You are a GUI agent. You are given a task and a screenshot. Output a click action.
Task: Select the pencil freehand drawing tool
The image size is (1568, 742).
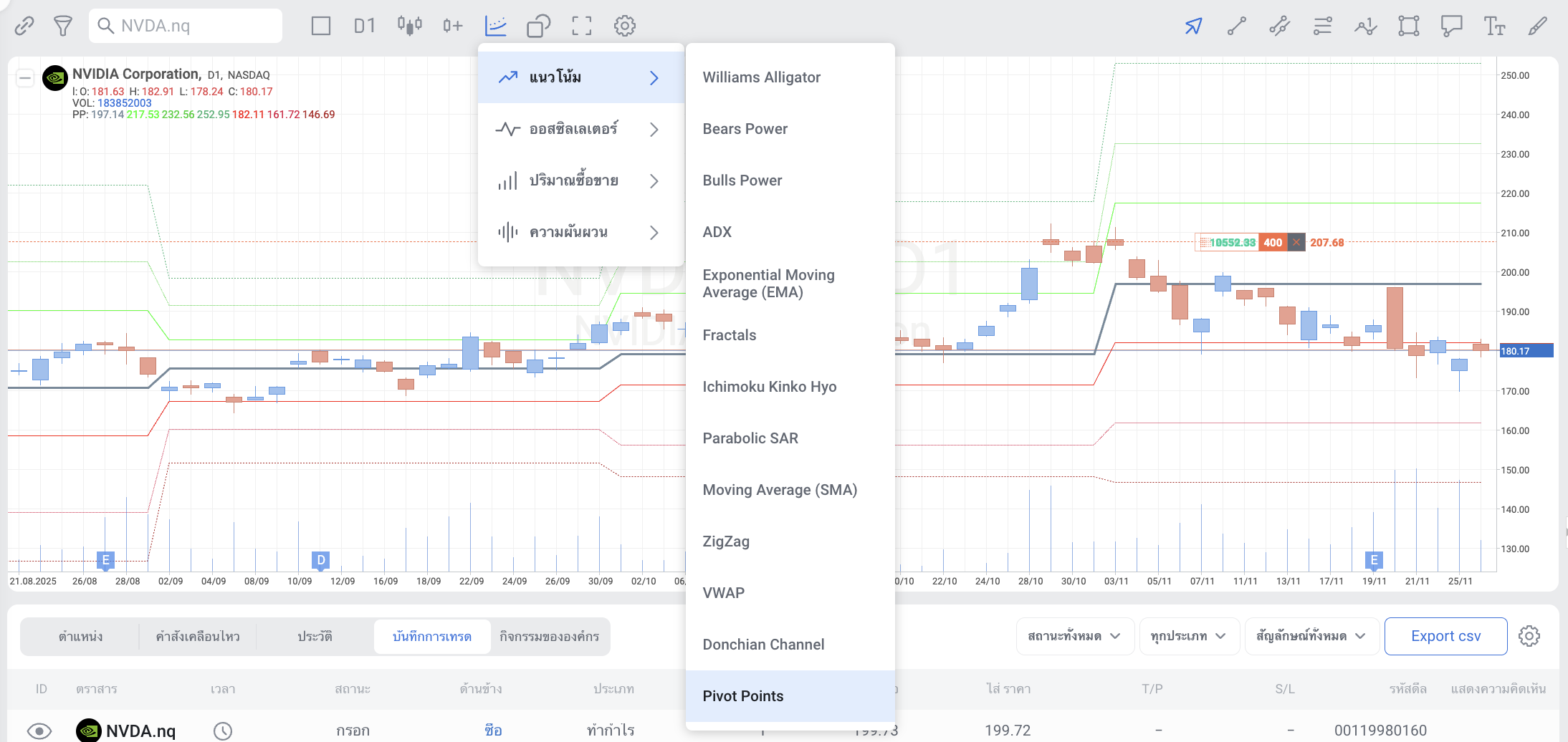(x=1538, y=26)
